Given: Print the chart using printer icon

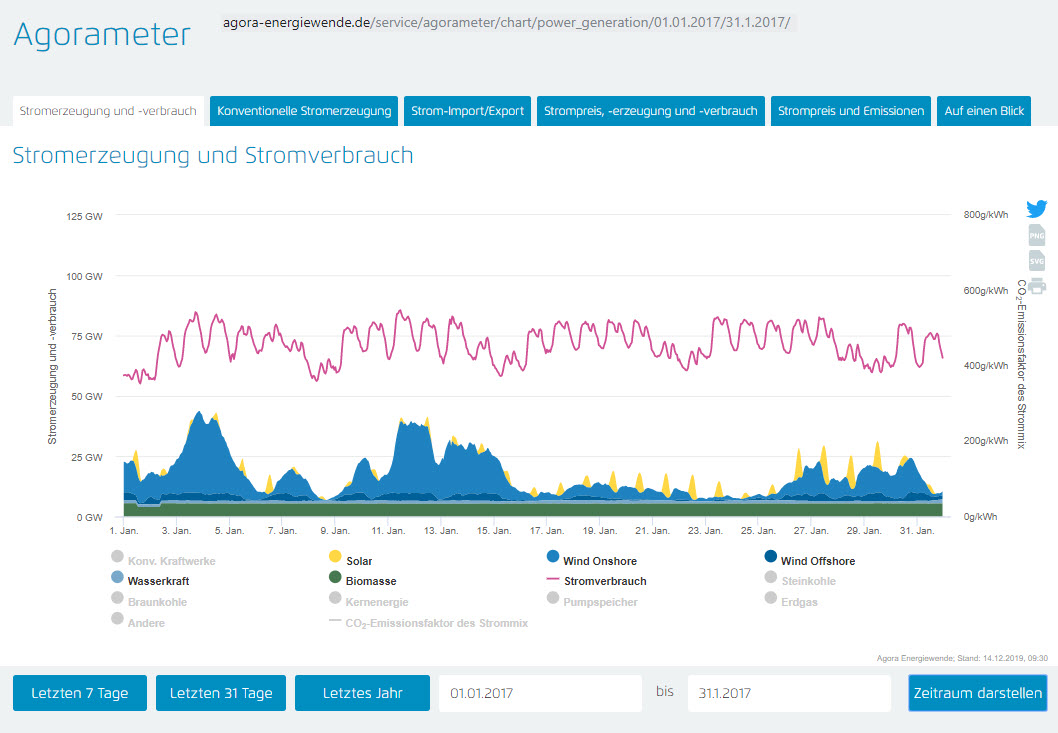Looking at the screenshot, I should pos(1036,285).
